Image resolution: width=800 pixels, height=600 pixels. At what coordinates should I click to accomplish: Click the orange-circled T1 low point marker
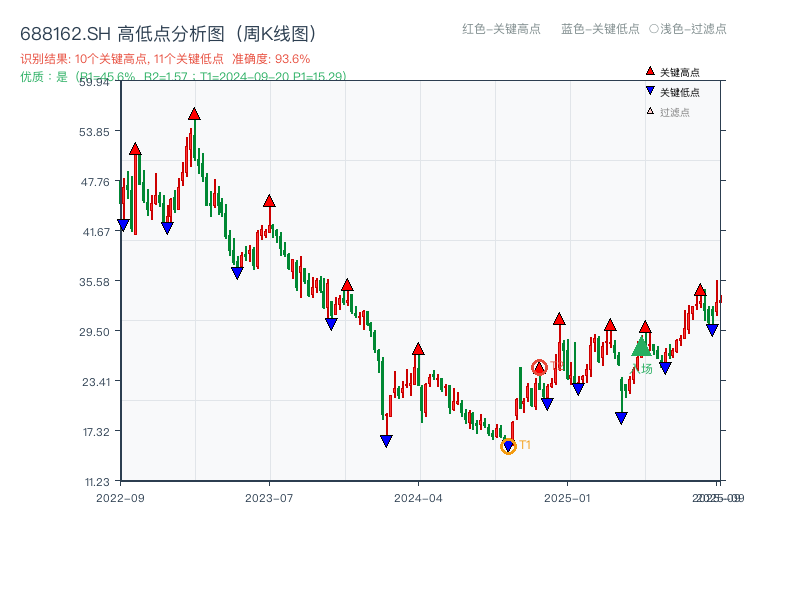coord(508,446)
